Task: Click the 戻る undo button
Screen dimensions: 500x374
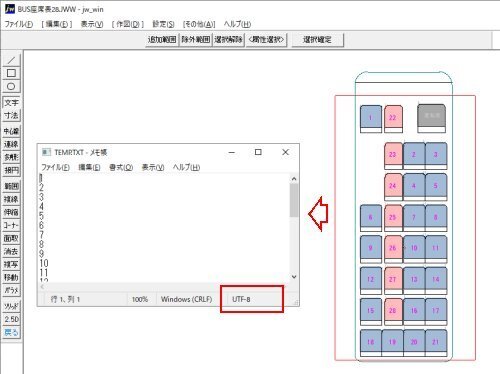Action: coord(11,332)
